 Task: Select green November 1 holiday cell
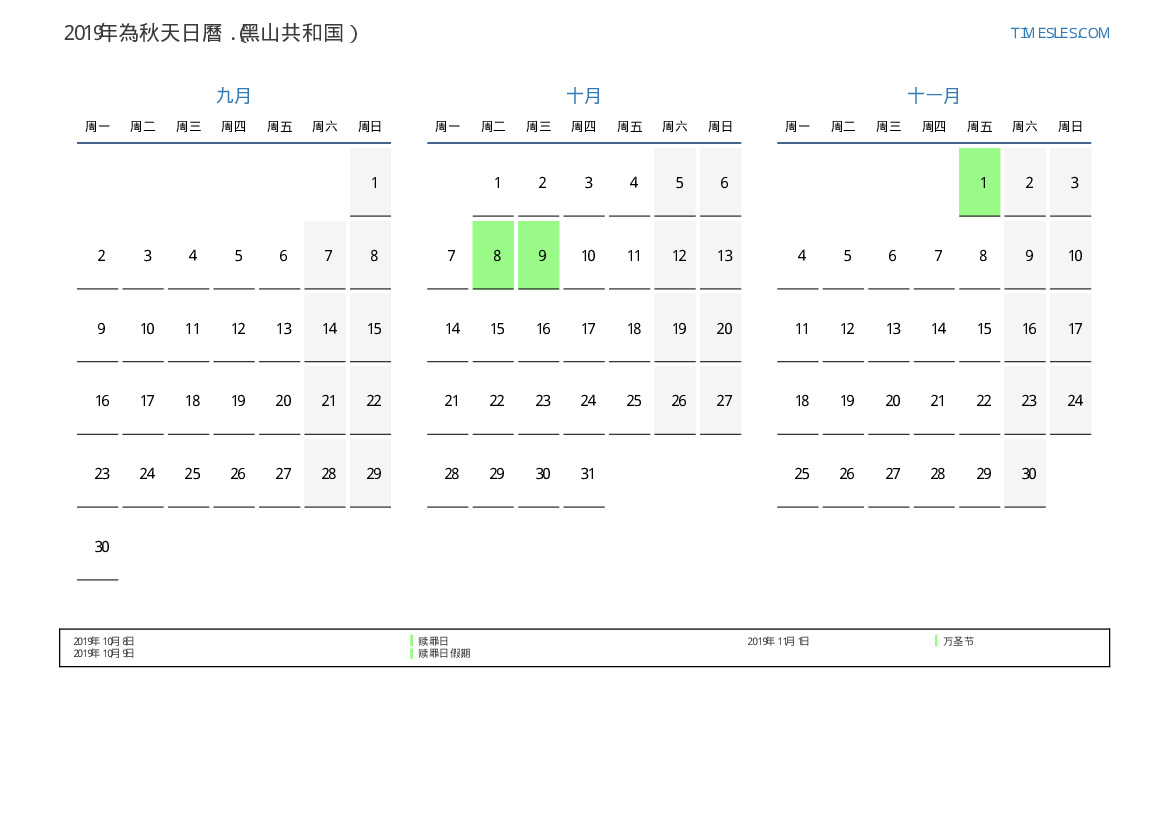(x=979, y=182)
